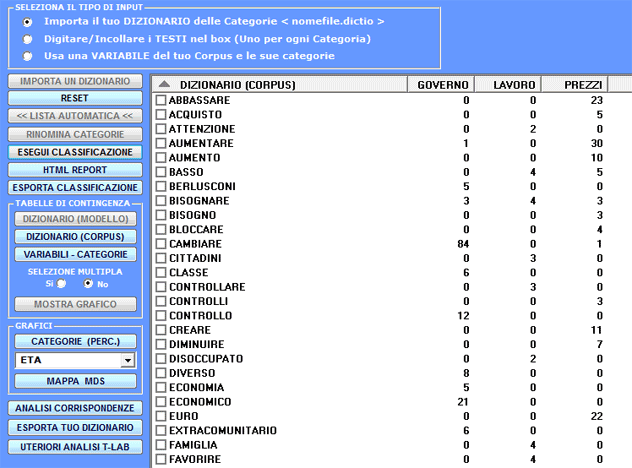
Task: Tick the CITTADINI checkbox
Action: (x=161, y=258)
